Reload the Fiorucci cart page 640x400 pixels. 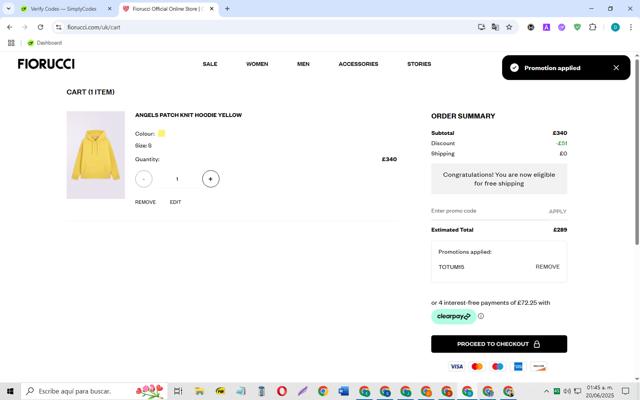[40, 27]
